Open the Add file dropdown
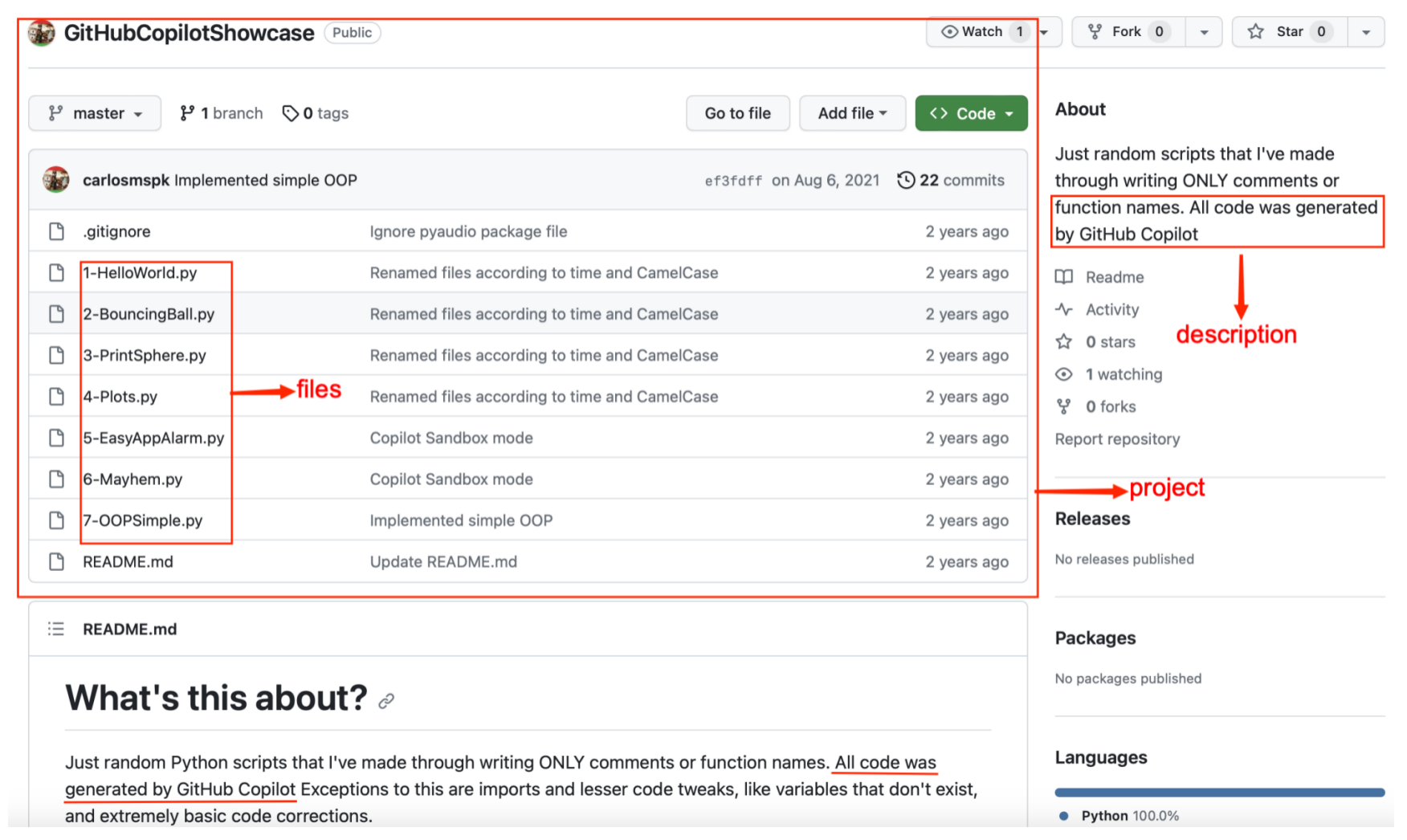 [852, 113]
